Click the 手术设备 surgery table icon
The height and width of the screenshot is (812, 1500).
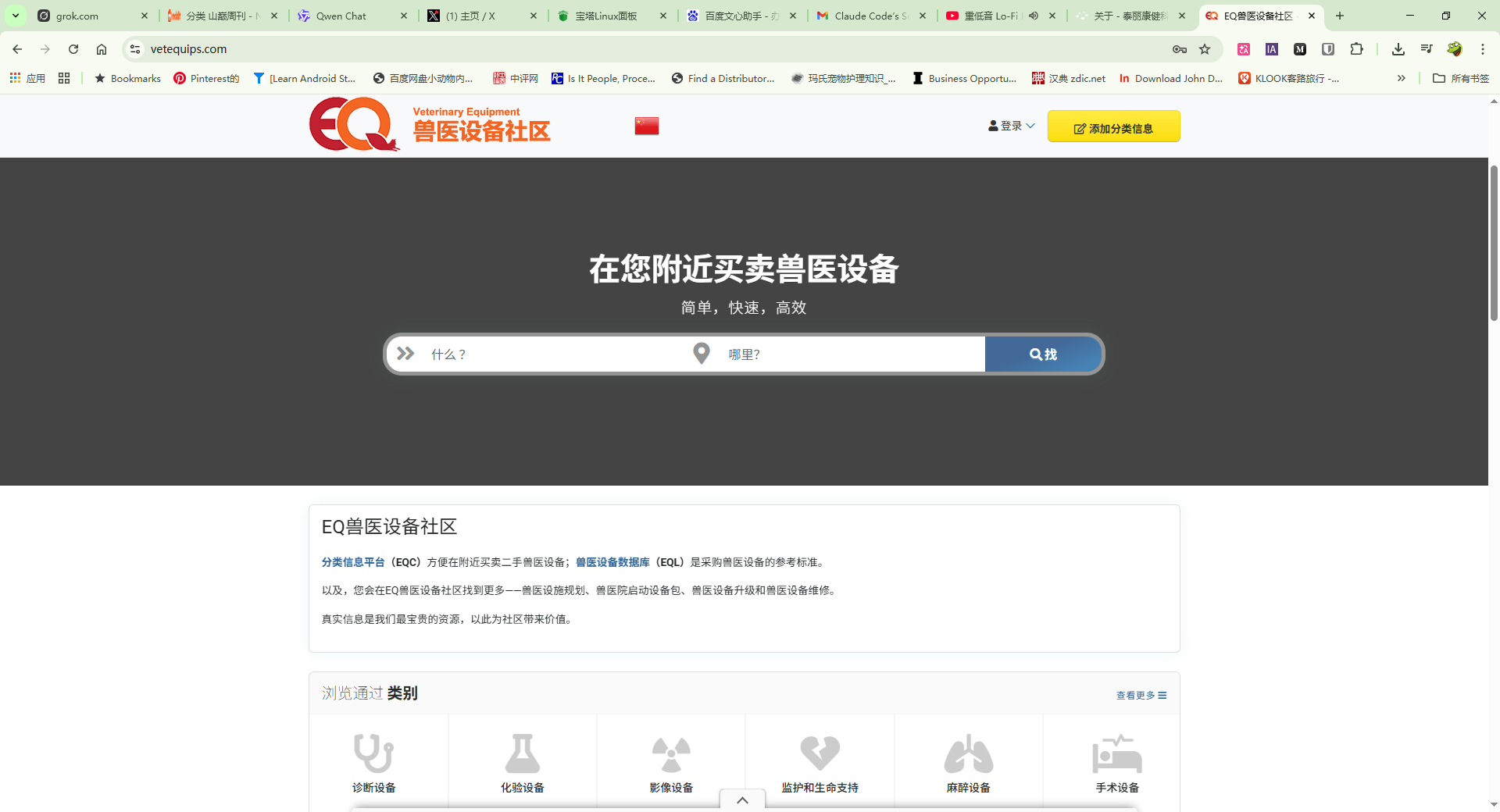click(x=1116, y=752)
